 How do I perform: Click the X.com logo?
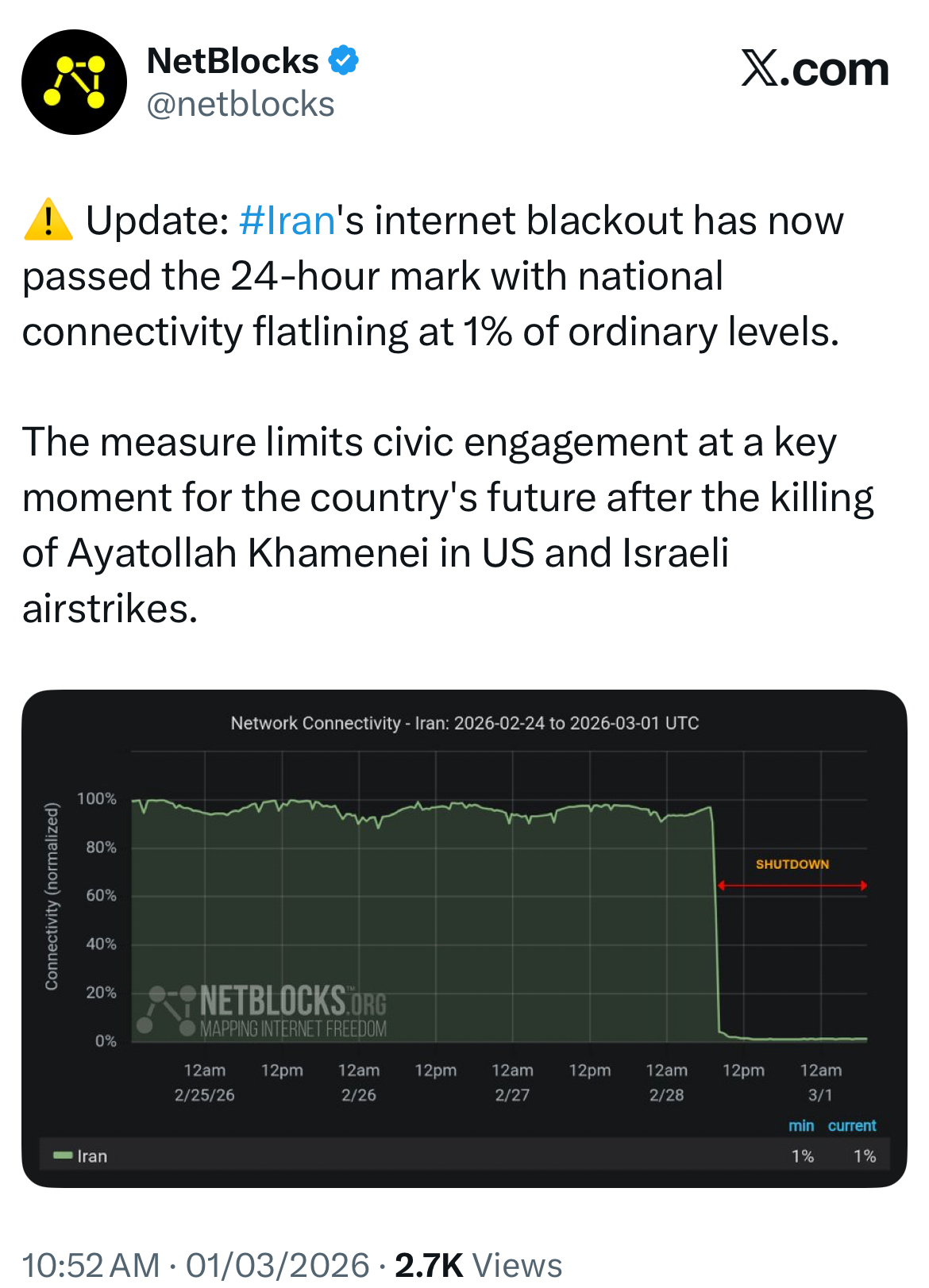(x=815, y=69)
